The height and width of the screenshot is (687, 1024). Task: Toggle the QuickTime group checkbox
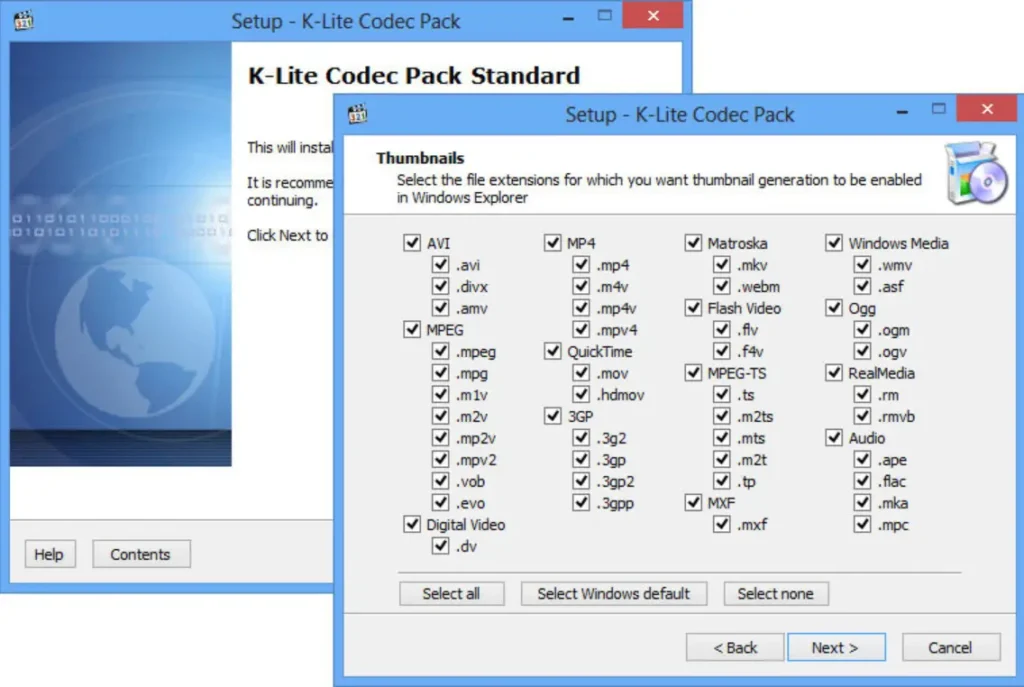click(553, 351)
